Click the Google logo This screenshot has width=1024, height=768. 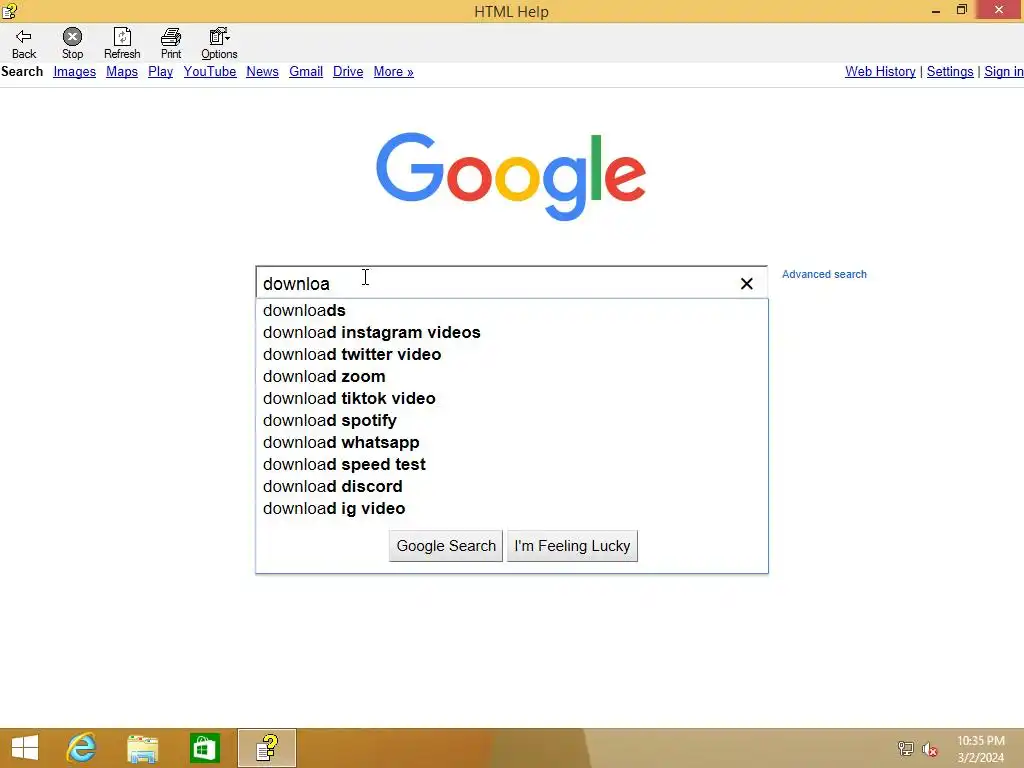[x=511, y=176]
